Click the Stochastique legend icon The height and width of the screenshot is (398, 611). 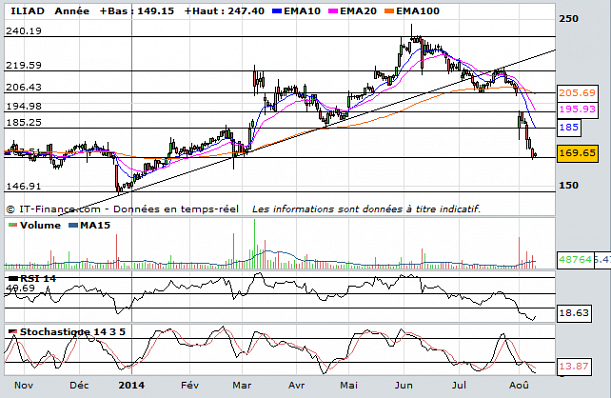coord(13,332)
